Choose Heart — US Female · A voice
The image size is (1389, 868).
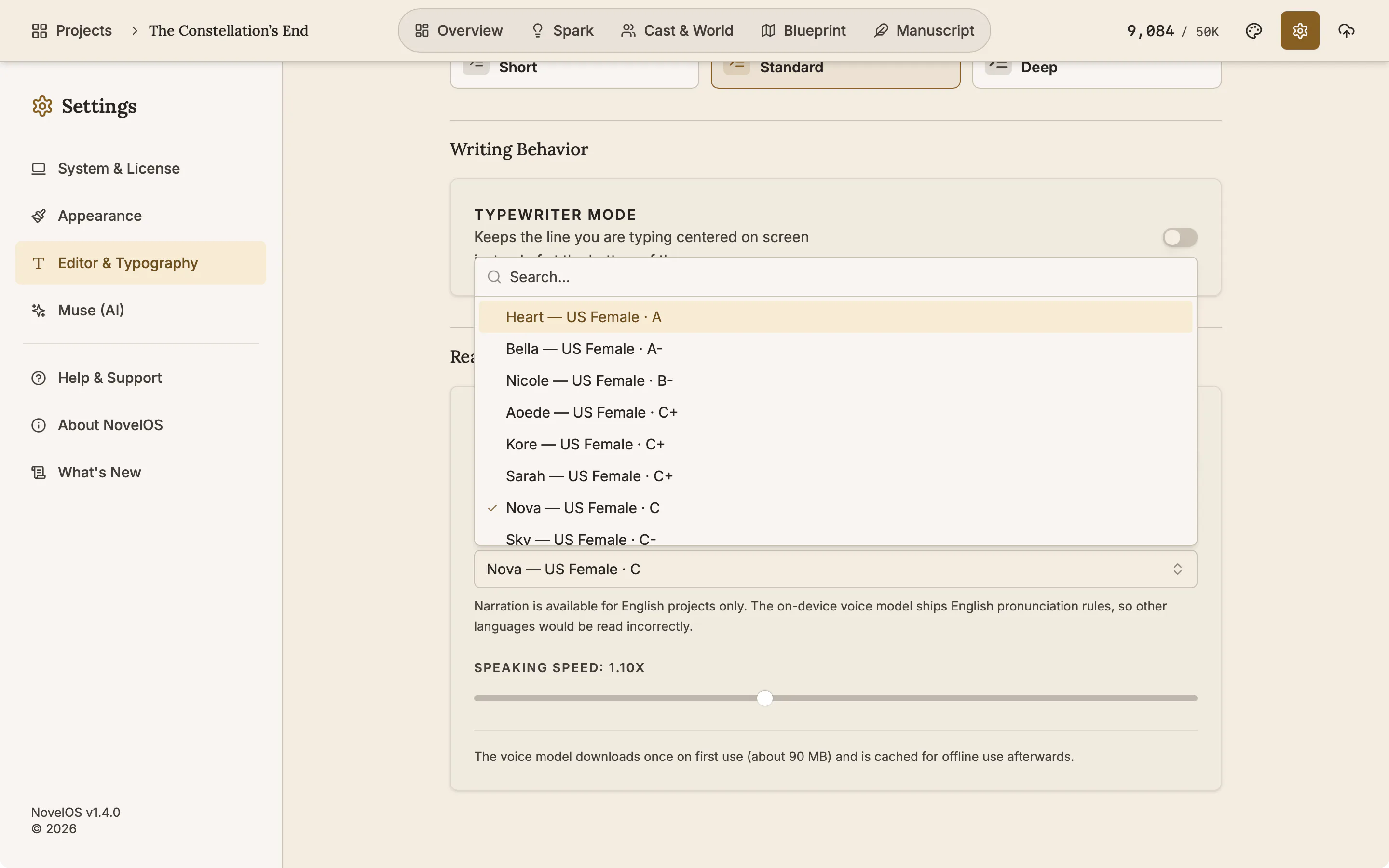835,317
